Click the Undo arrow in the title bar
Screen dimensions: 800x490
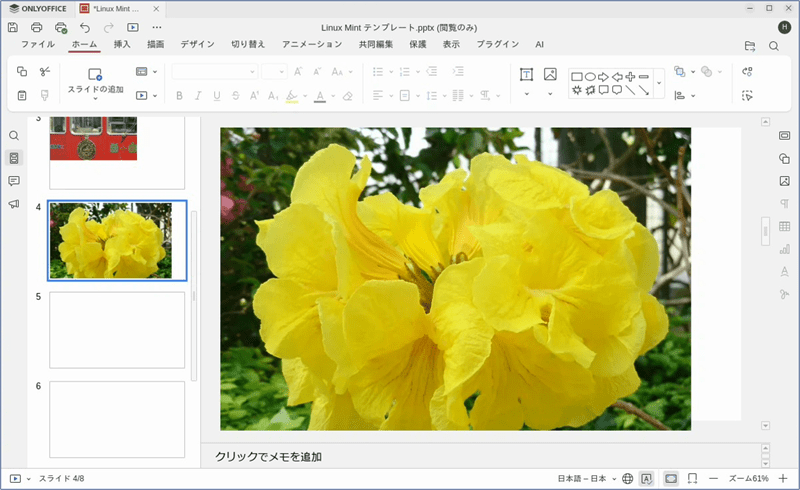pyautogui.click(x=84, y=27)
